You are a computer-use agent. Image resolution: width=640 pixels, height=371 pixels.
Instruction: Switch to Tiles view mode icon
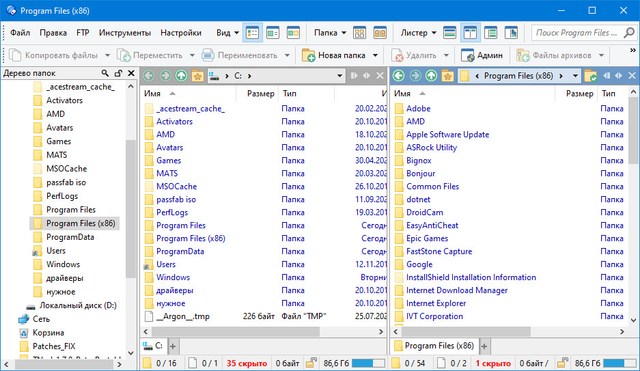pos(293,33)
